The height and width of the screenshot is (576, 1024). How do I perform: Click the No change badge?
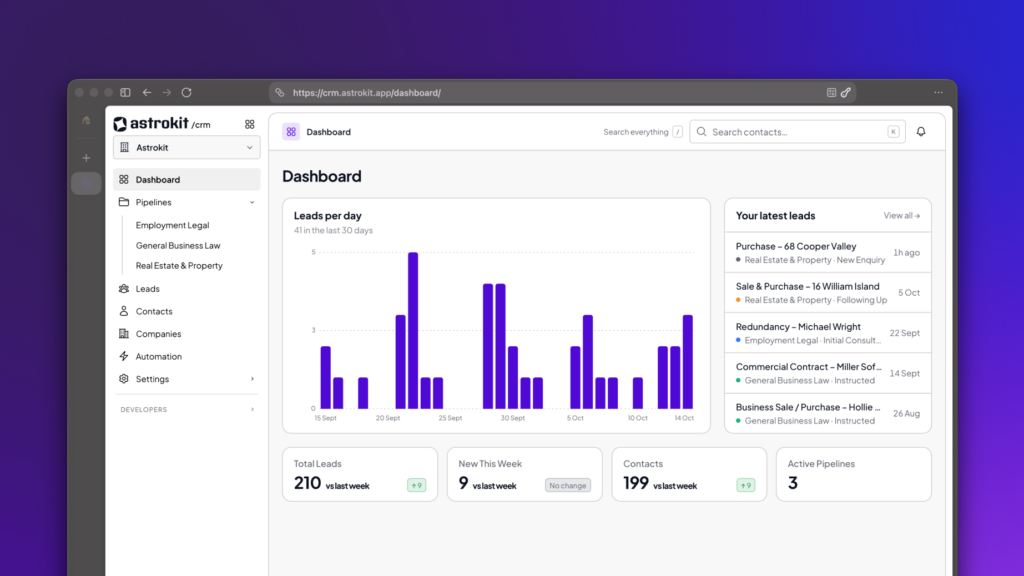click(568, 485)
